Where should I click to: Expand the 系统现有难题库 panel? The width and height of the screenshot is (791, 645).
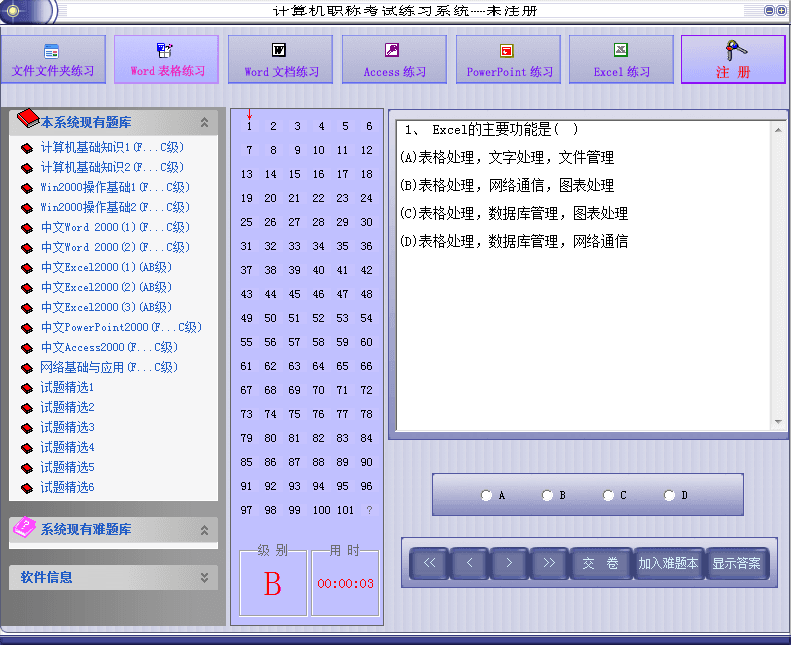204,530
